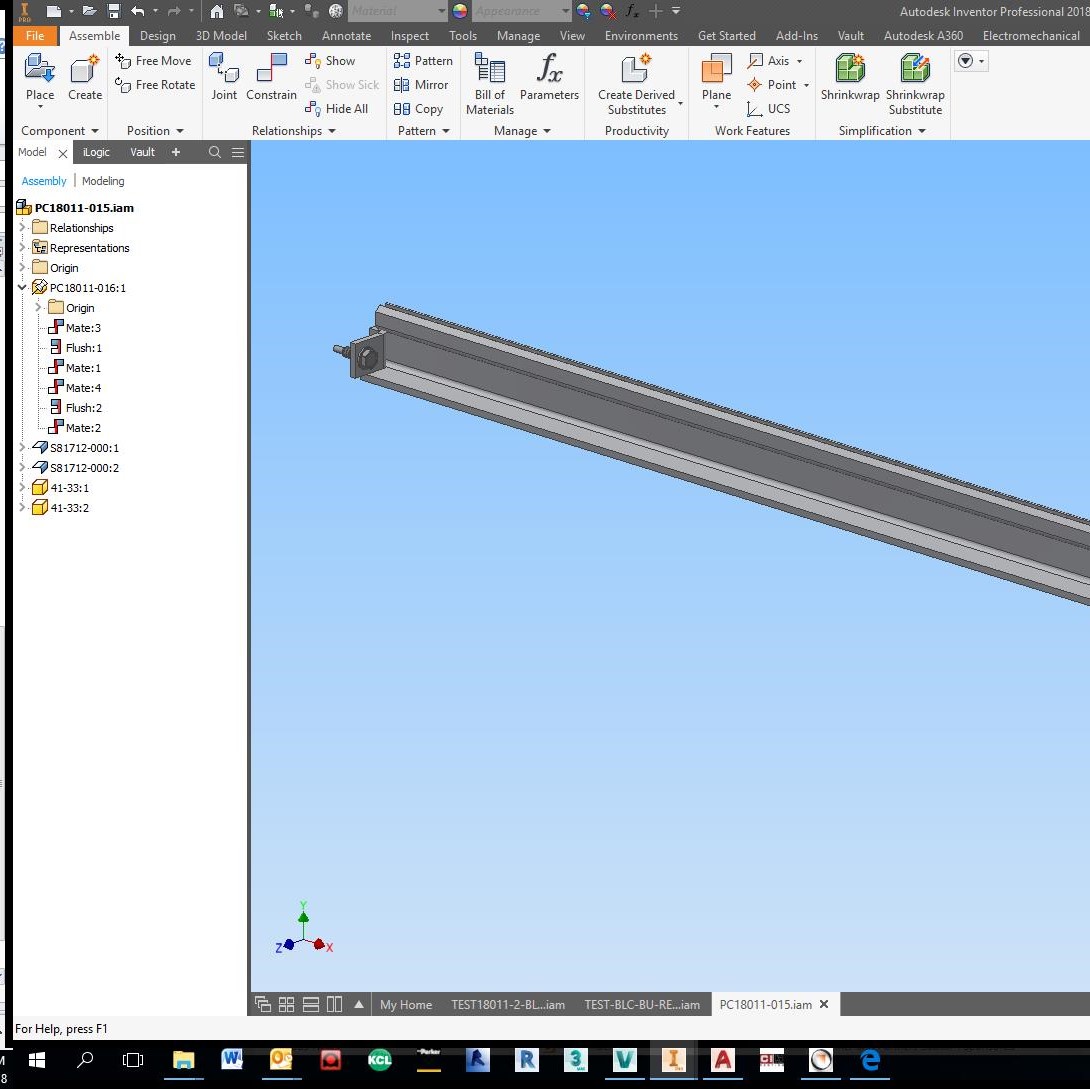The image size is (1090, 1089).
Task: Switch to the My Home tab
Action: (406, 1004)
